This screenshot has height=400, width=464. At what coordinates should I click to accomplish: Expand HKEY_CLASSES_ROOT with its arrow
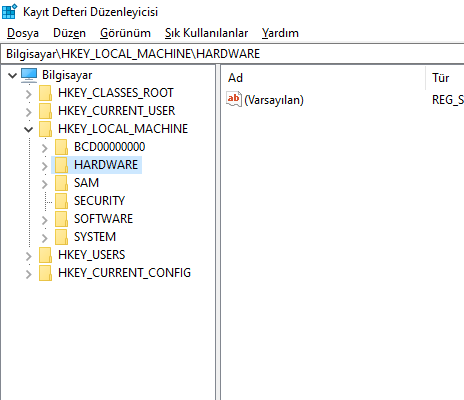point(29,94)
